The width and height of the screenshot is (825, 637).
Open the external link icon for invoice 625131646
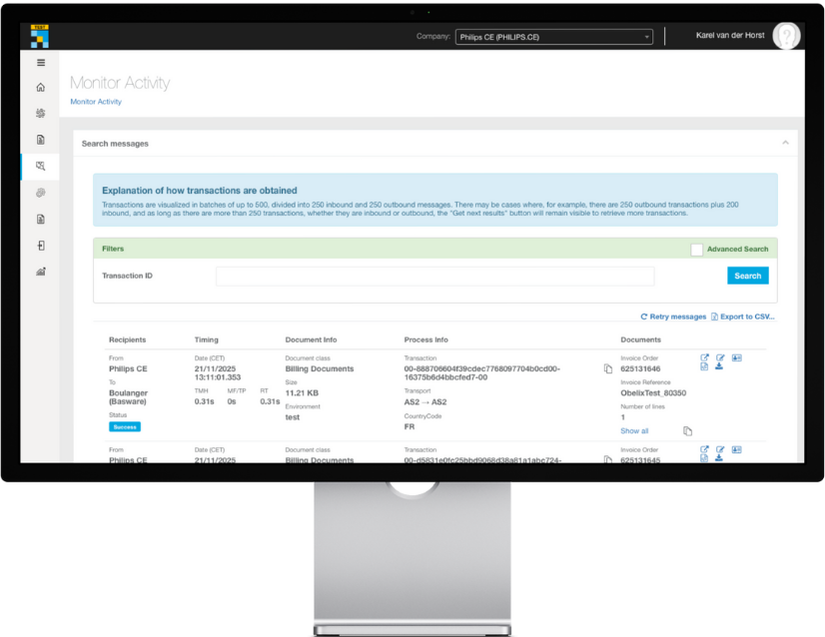click(x=705, y=357)
